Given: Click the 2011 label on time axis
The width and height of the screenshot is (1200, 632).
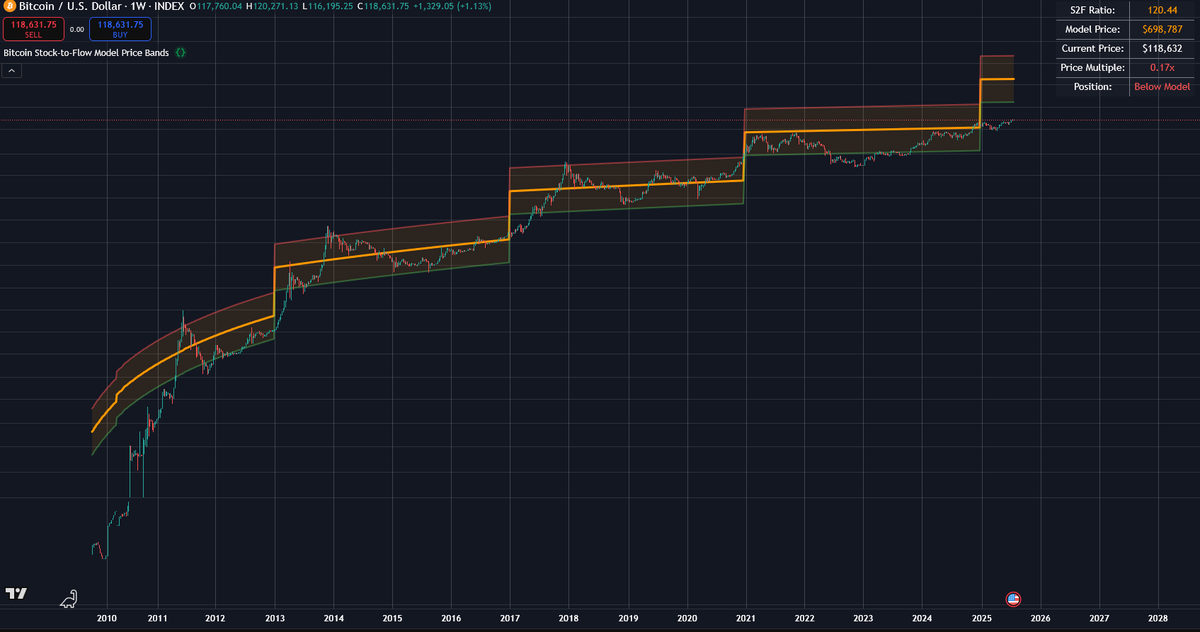Looking at the screenshot, I should click(156, 619).
